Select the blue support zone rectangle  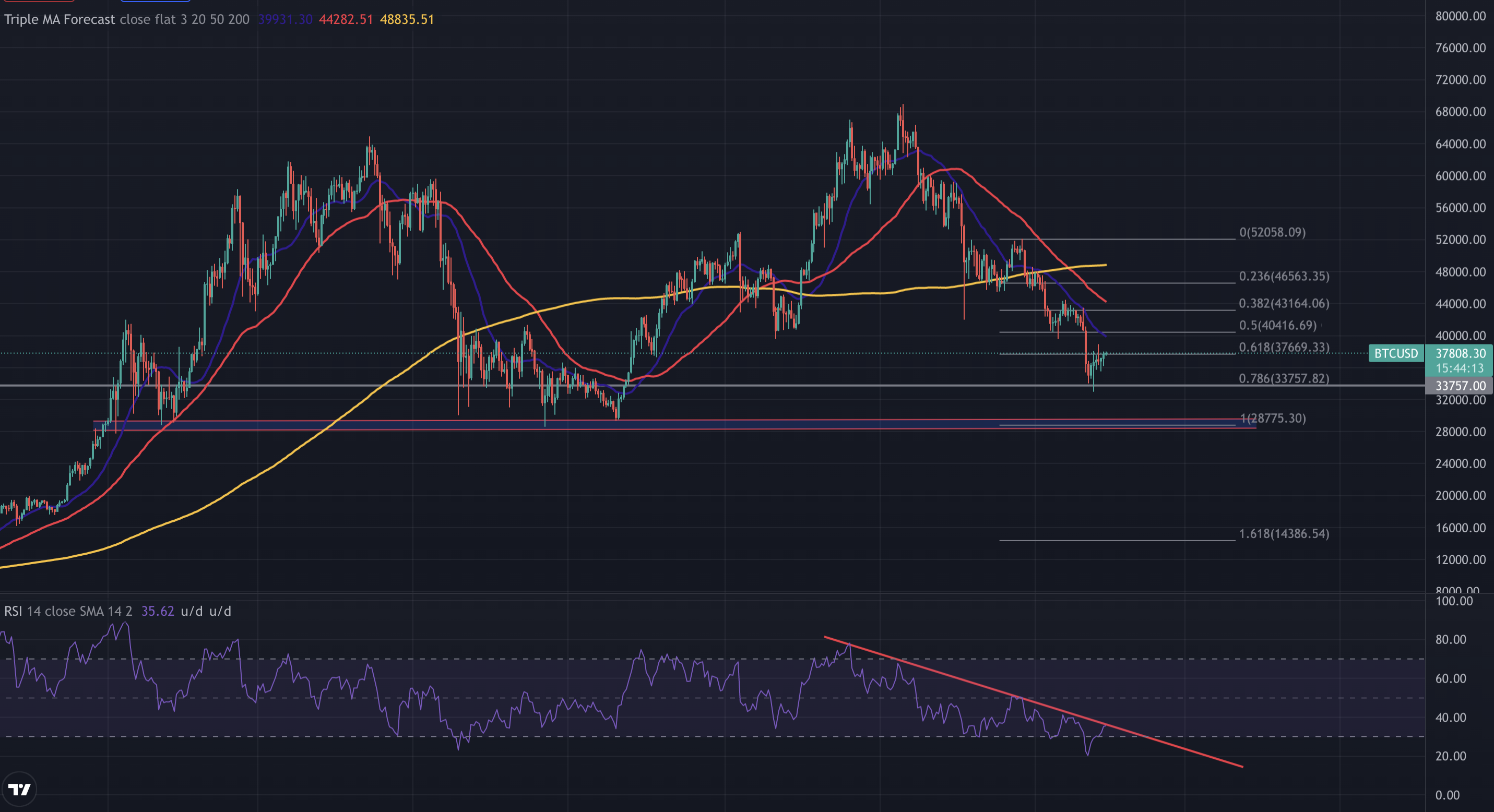pos(674,425)
